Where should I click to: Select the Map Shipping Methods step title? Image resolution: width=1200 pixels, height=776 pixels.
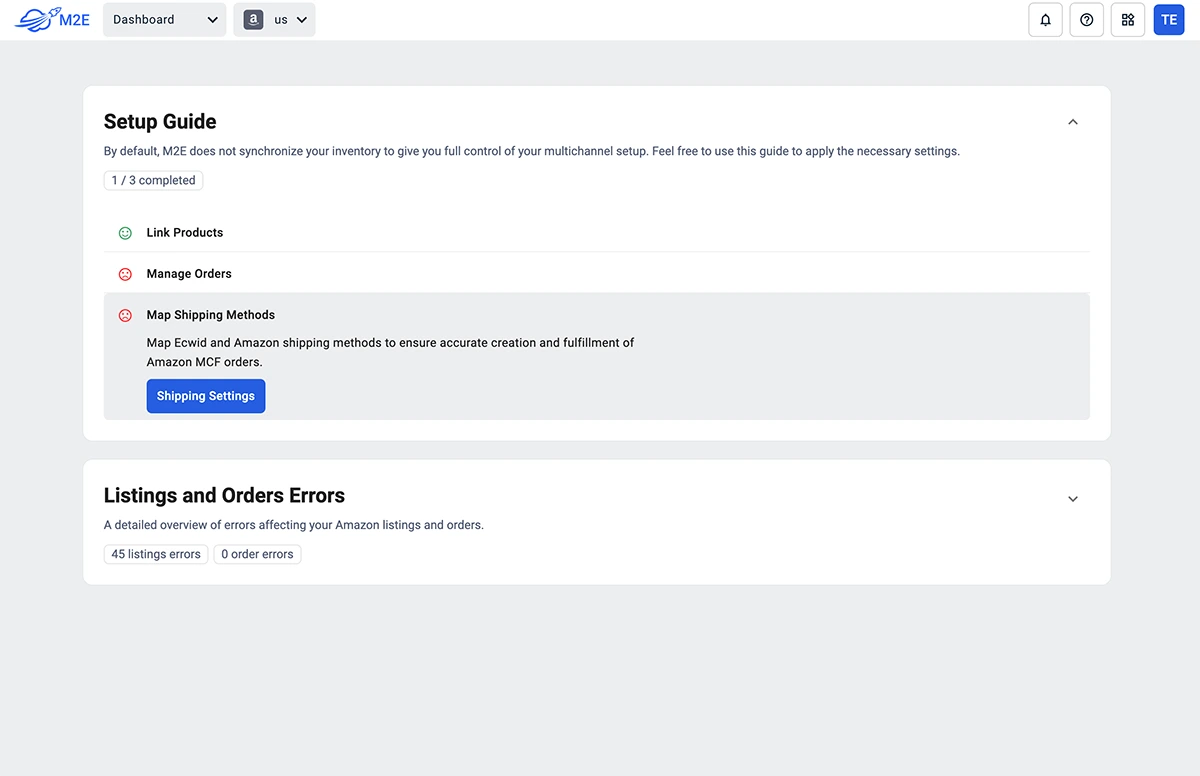pyautogui.click(x=210, y=315)
